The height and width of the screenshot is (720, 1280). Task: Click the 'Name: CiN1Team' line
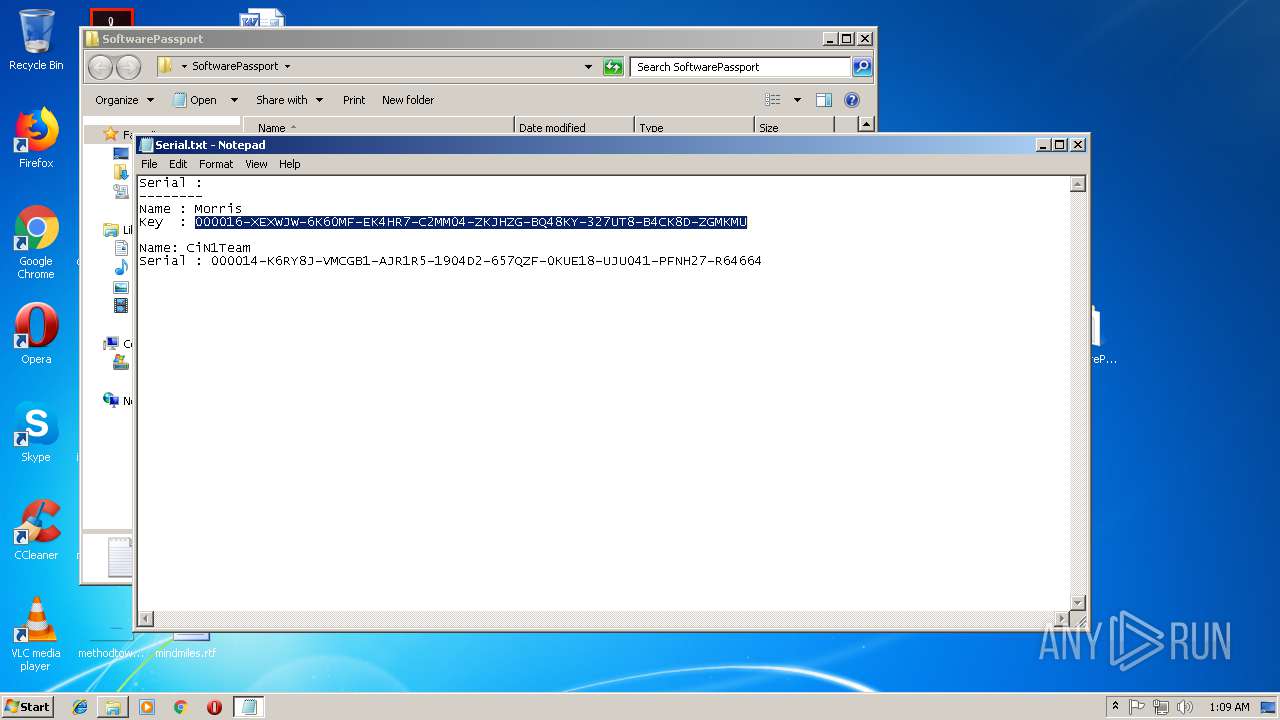195,248
